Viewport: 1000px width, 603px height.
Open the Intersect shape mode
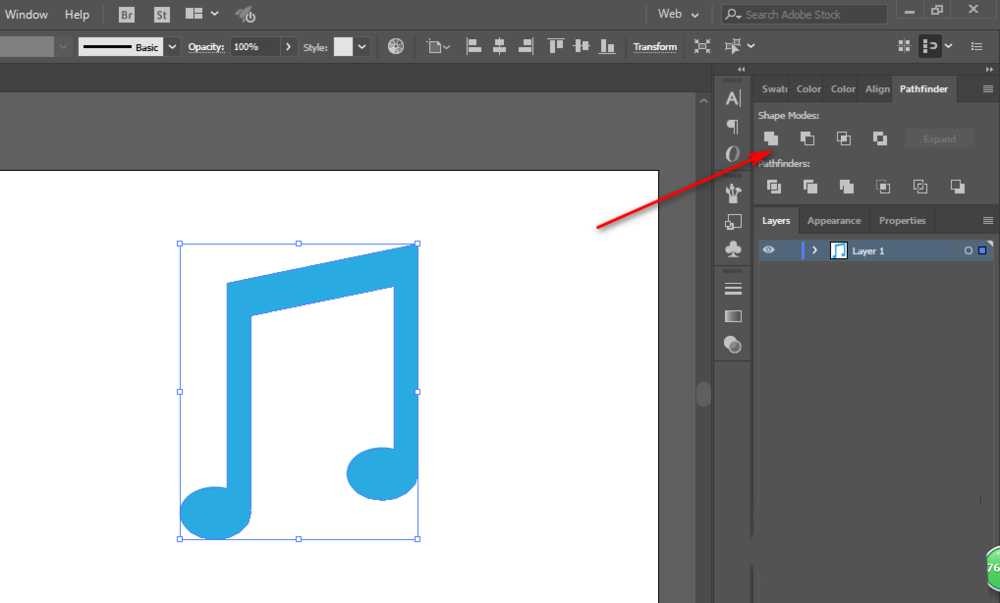coord(843,138)
